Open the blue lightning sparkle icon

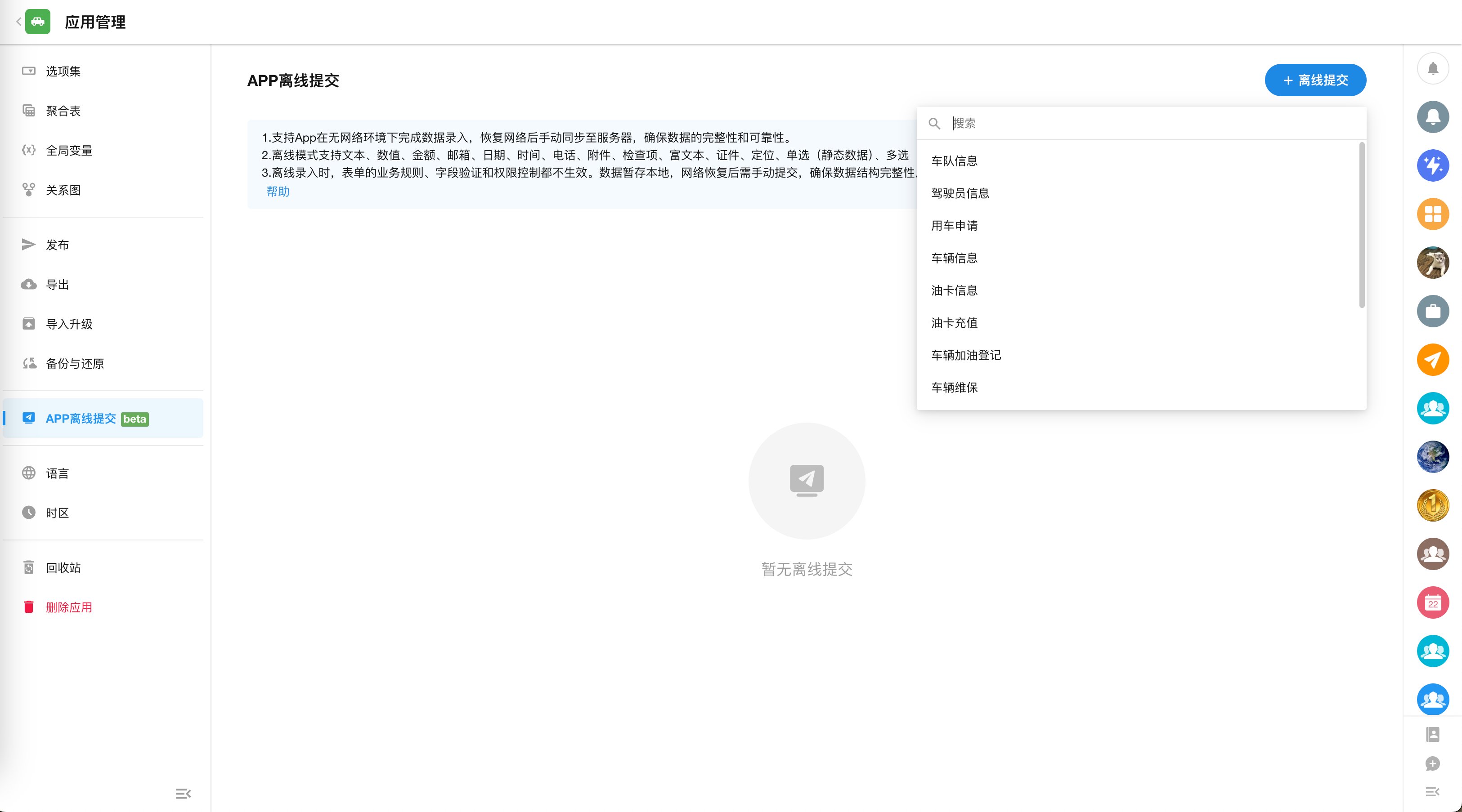(x=1432, y=166)
